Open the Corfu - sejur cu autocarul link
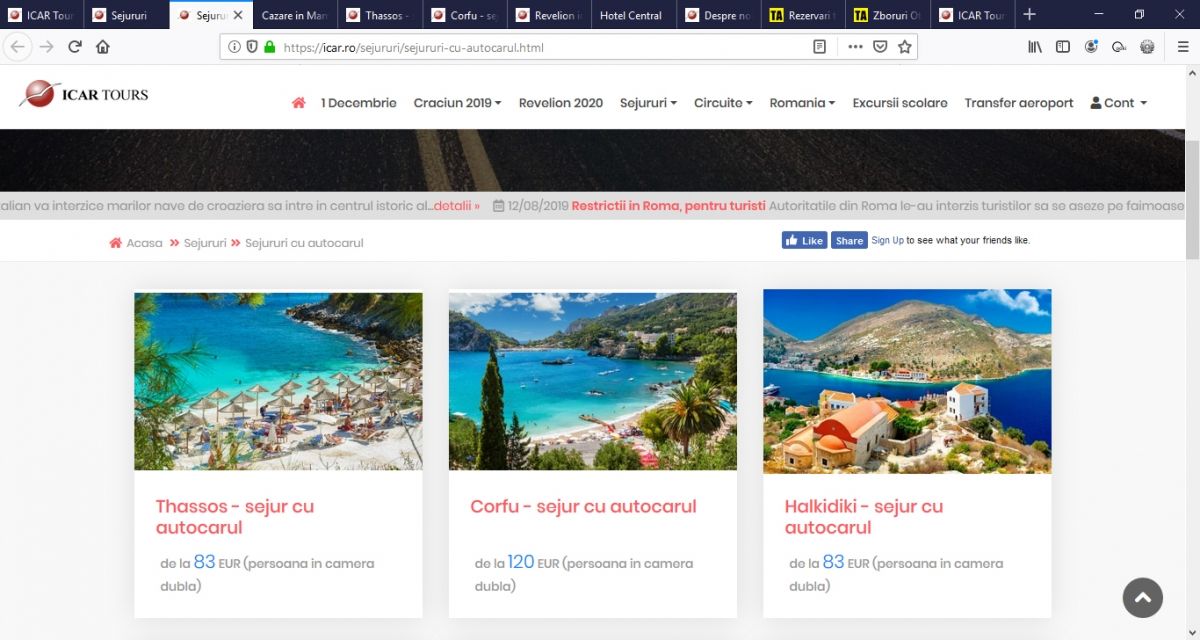Screen dimensions: 1200x640 point(583,507)
